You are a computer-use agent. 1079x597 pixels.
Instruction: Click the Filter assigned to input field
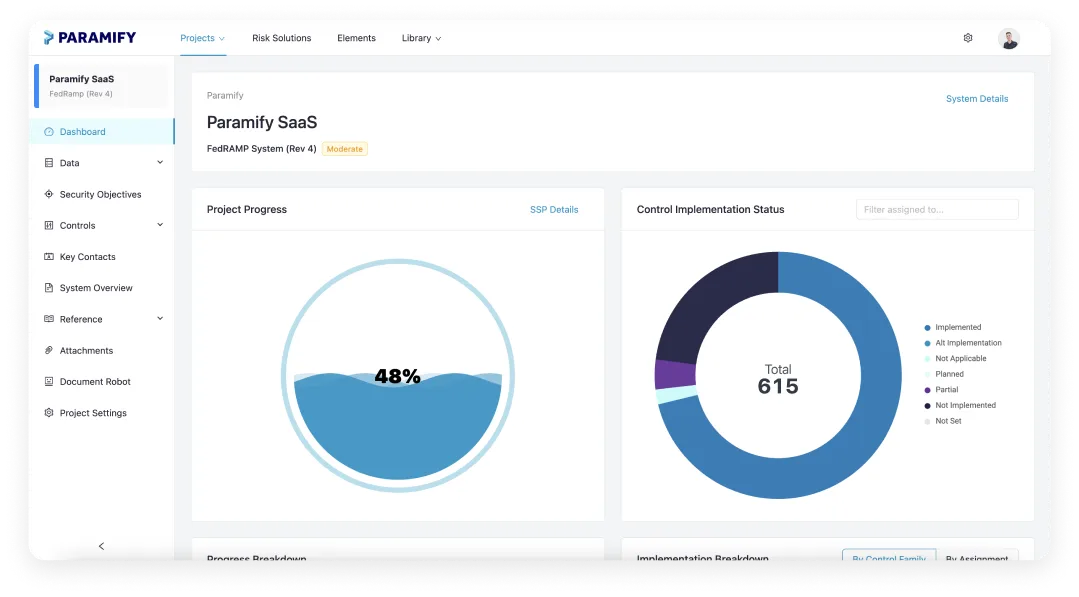[936, 209]
